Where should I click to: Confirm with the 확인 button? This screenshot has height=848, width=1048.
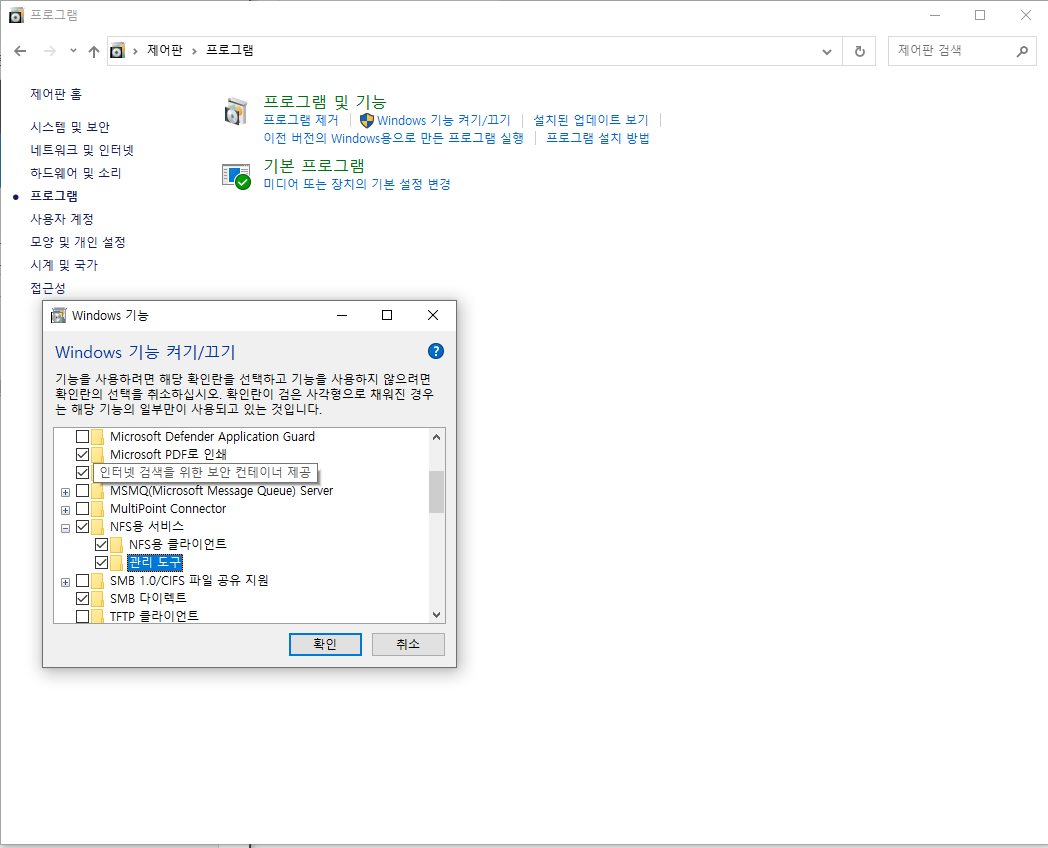(x=325, y=644)
